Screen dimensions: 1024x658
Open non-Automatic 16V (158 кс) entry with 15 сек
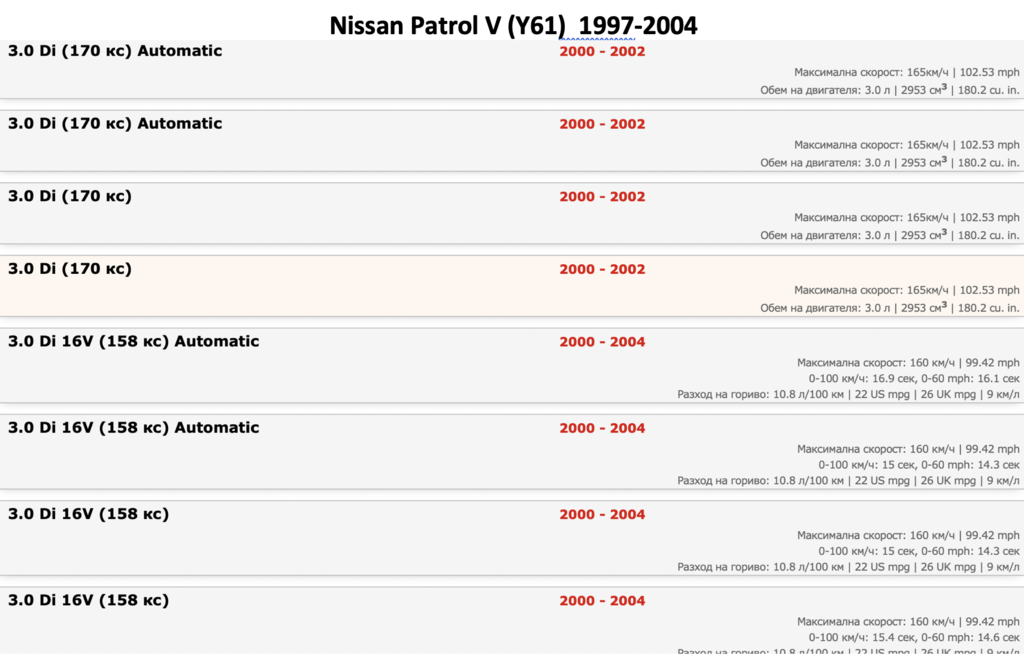pos(88,514)
